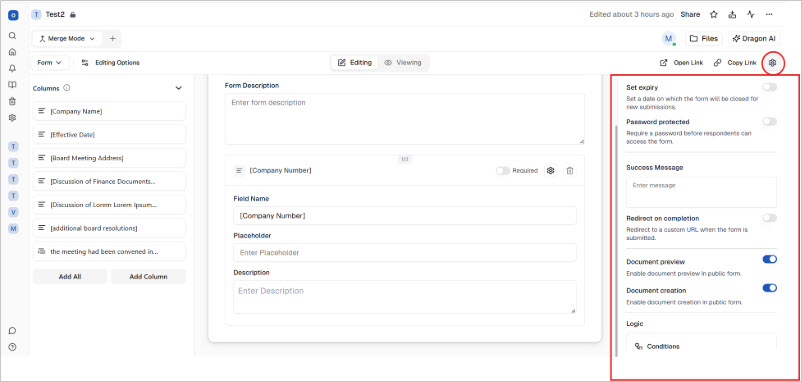Click the Share button
The height and width of the screenshot is (382, 802).
pyautogui.click(x=690, y=14)
